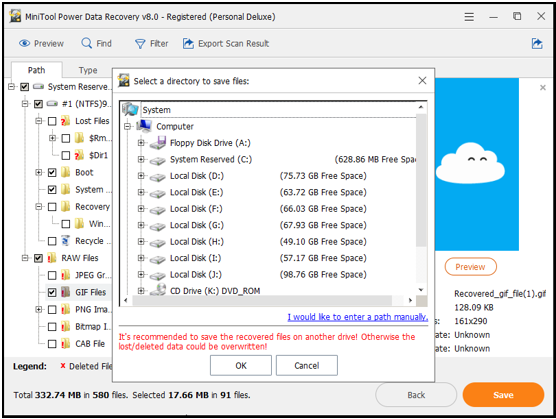This screenshot has width=556, height=419.
Task: Click Export Scan Result icon
Action: tap(188, 43)
